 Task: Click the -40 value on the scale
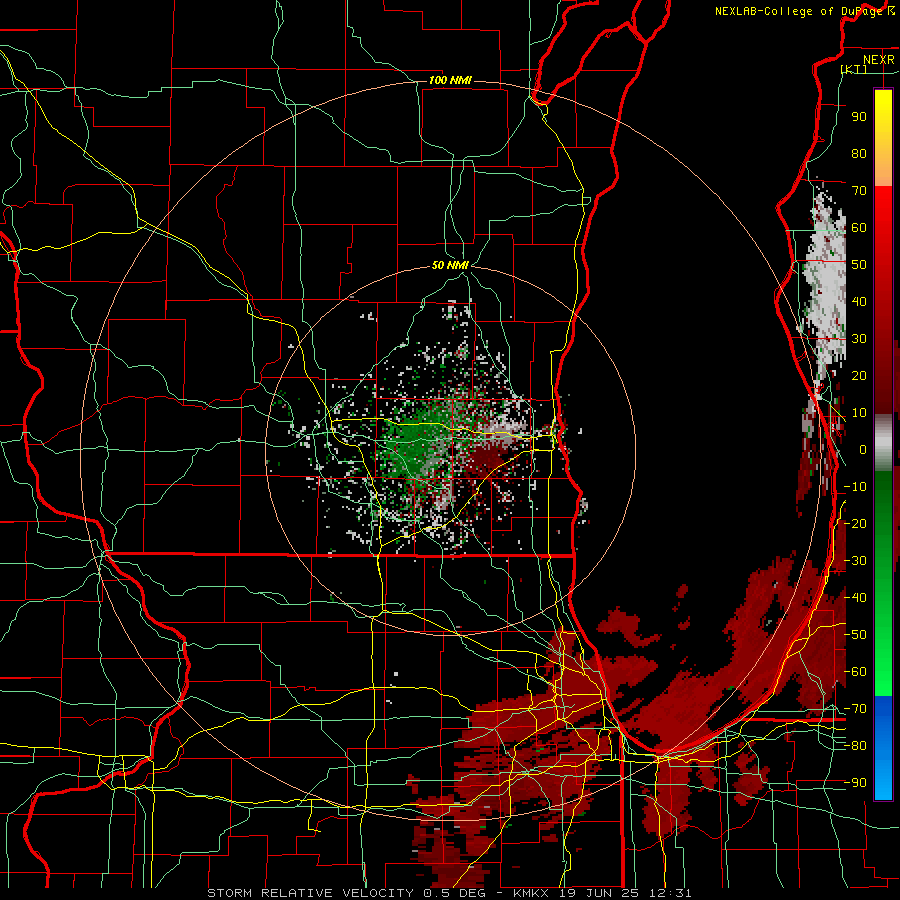tap(855, 598)
